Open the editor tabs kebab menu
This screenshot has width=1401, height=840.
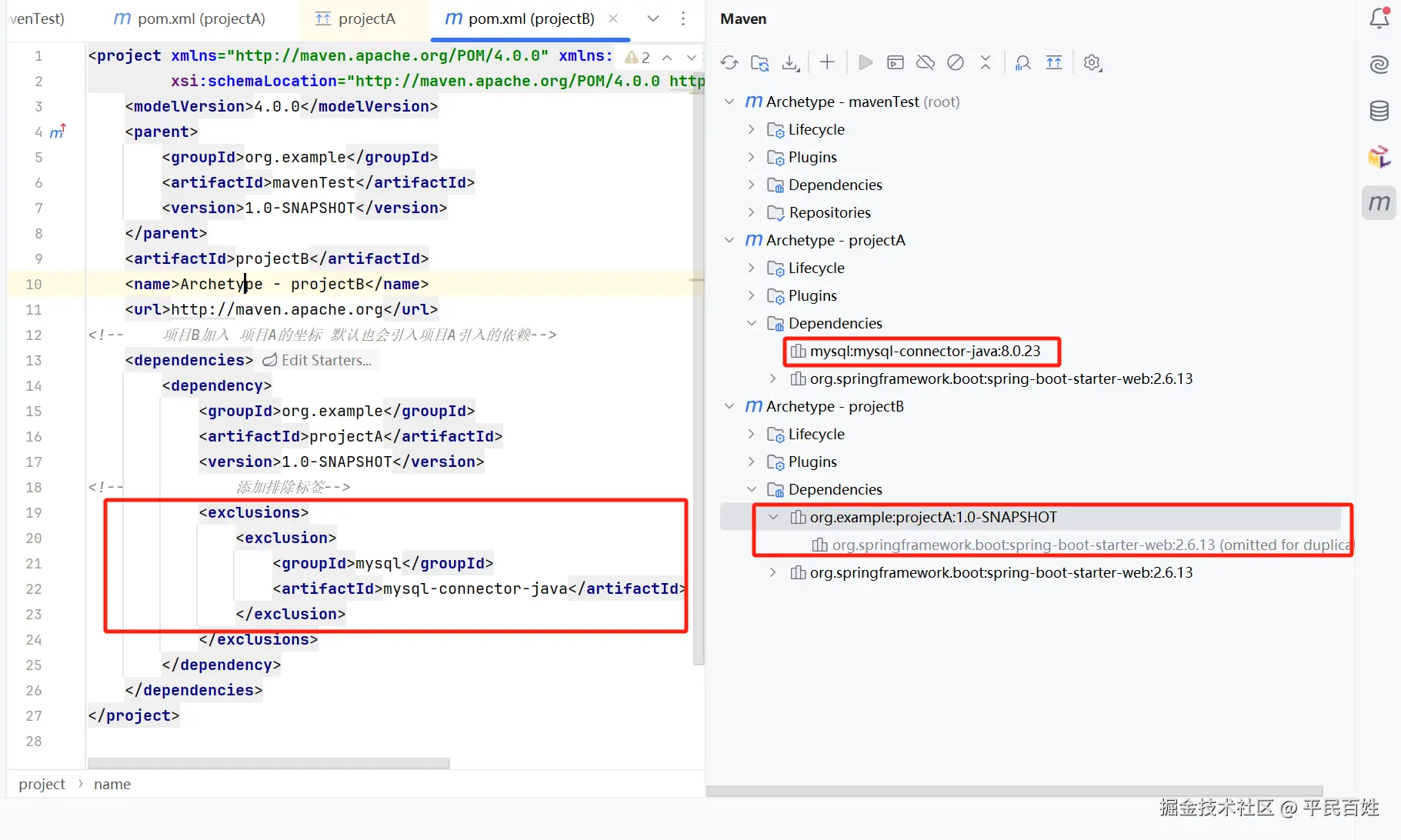click(x=683, y=18)
